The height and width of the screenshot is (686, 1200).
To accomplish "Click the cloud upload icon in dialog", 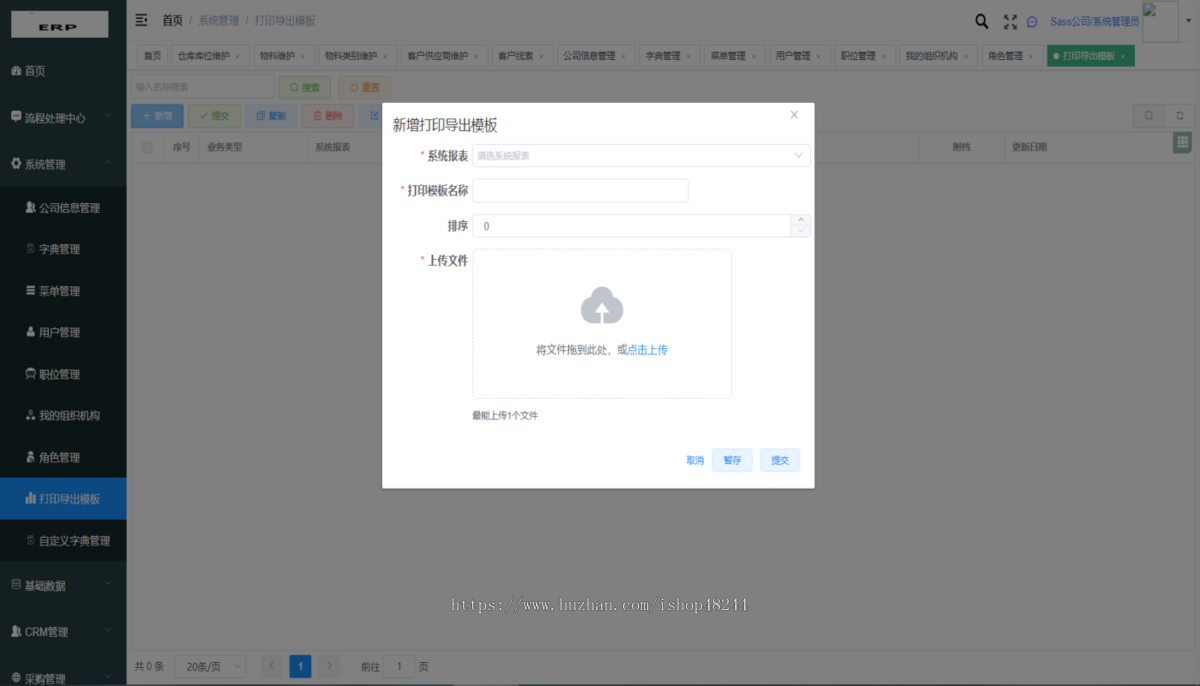I will (x=602, y=306).
